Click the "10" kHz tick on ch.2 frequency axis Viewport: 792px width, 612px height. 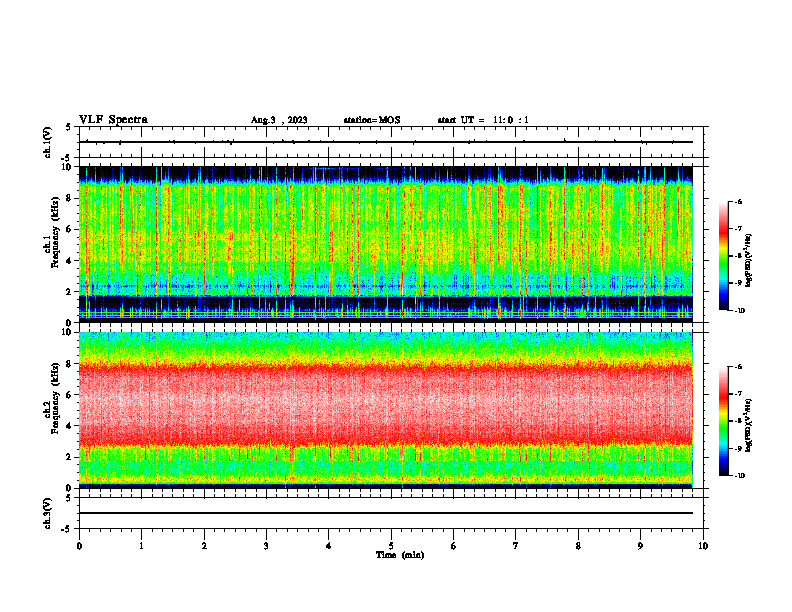67,332
